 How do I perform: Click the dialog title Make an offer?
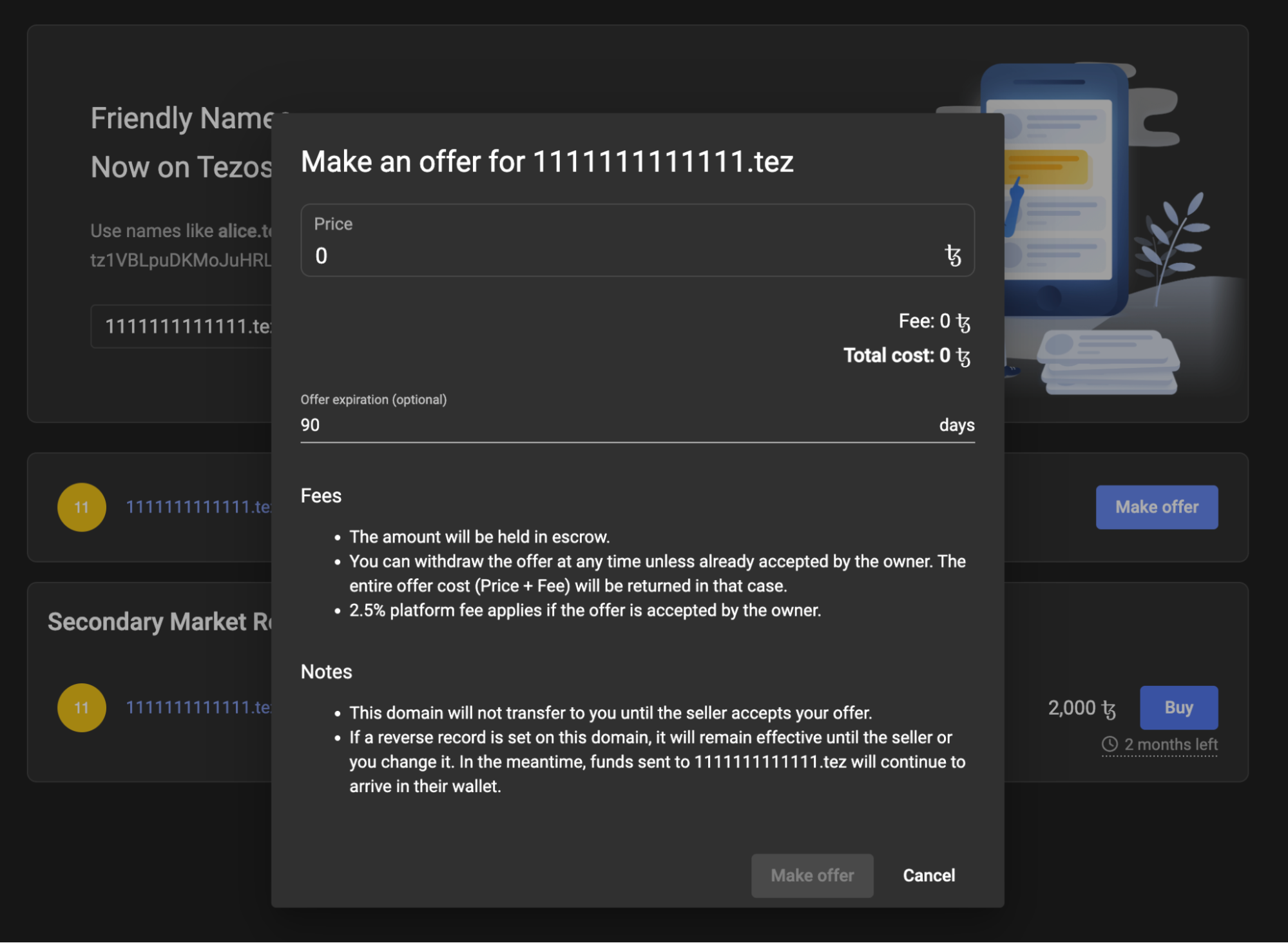click(546, 161)
